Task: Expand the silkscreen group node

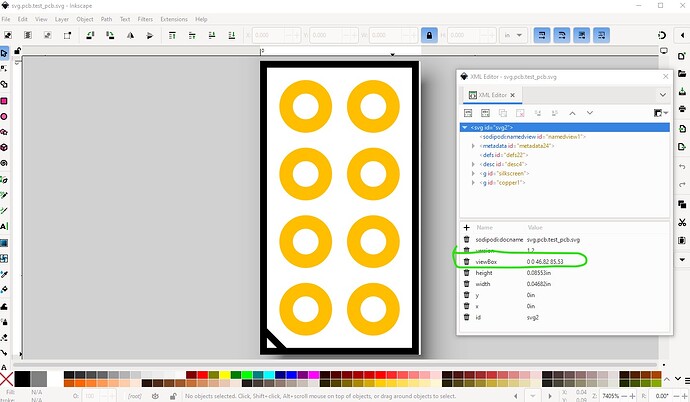Action: 474,173
